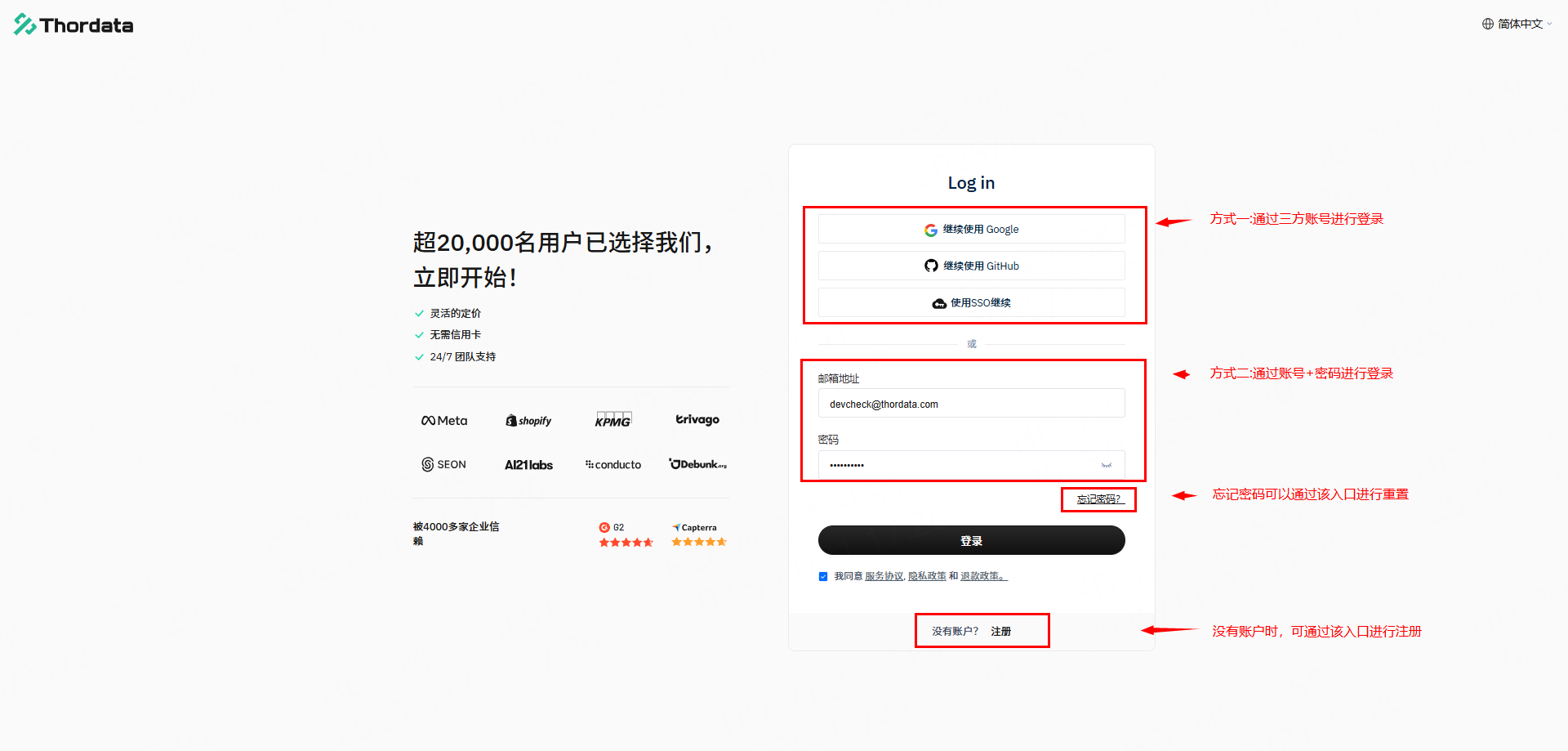Click the Thordata logo
1568x751 pixels.
tap(73, 25)
